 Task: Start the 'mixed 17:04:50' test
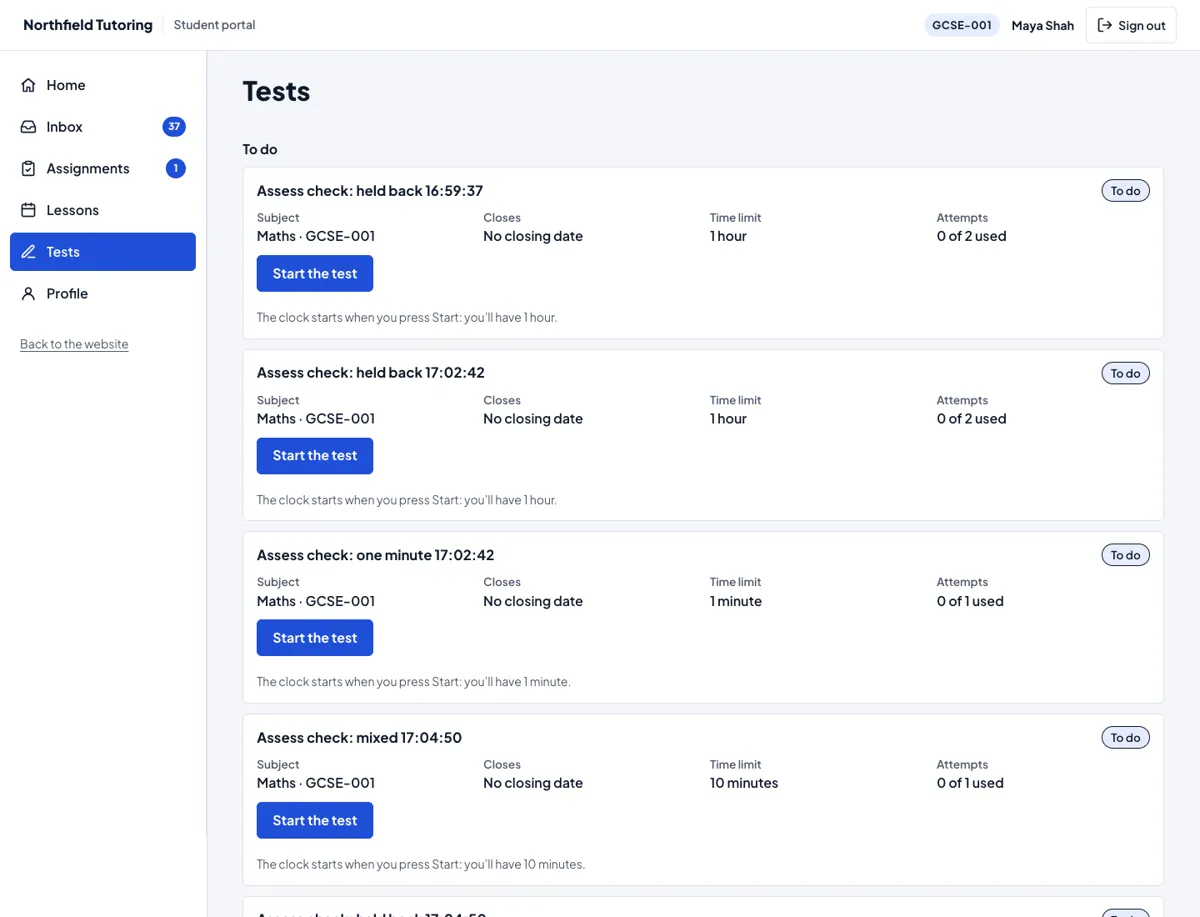coord(315,820)
